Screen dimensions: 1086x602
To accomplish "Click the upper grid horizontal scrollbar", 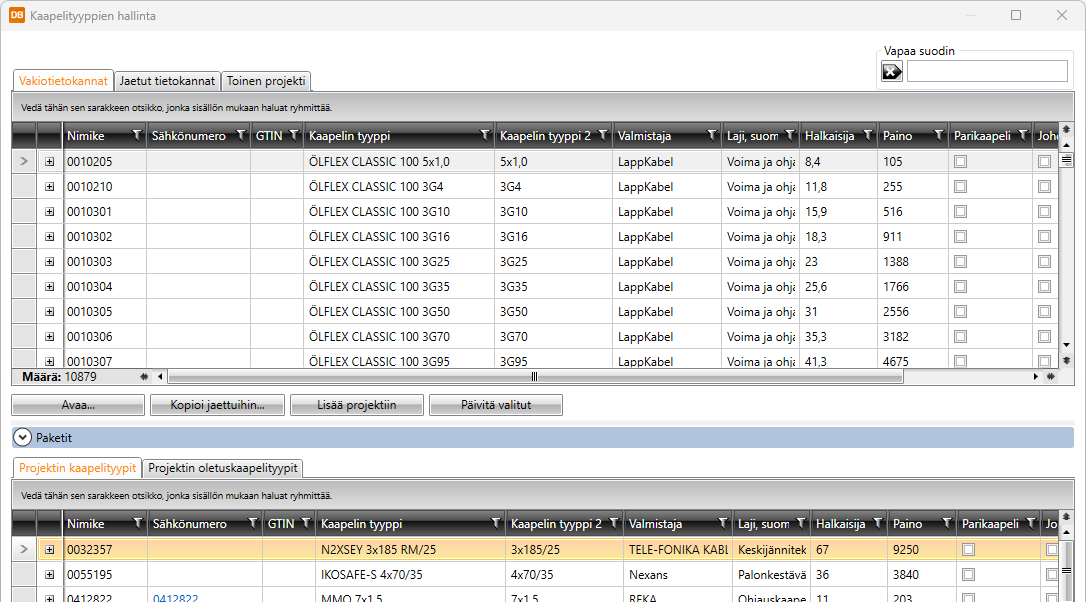I will click(535, 377).
